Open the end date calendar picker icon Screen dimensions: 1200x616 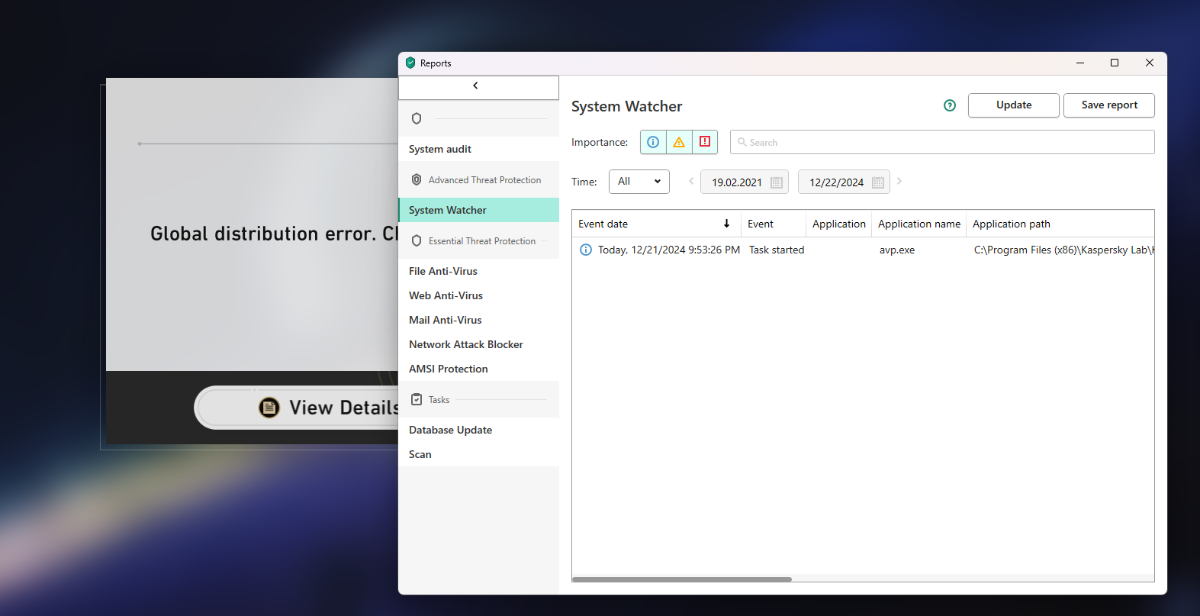point(877,182)
